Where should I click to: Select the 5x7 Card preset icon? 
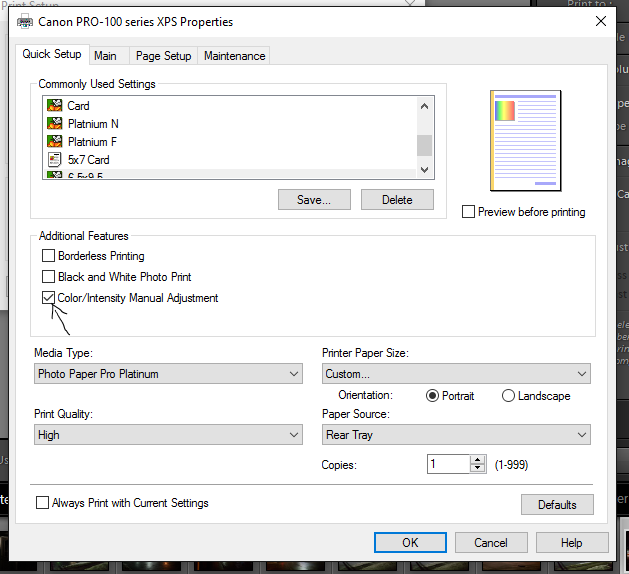click(x=54, y=160)
